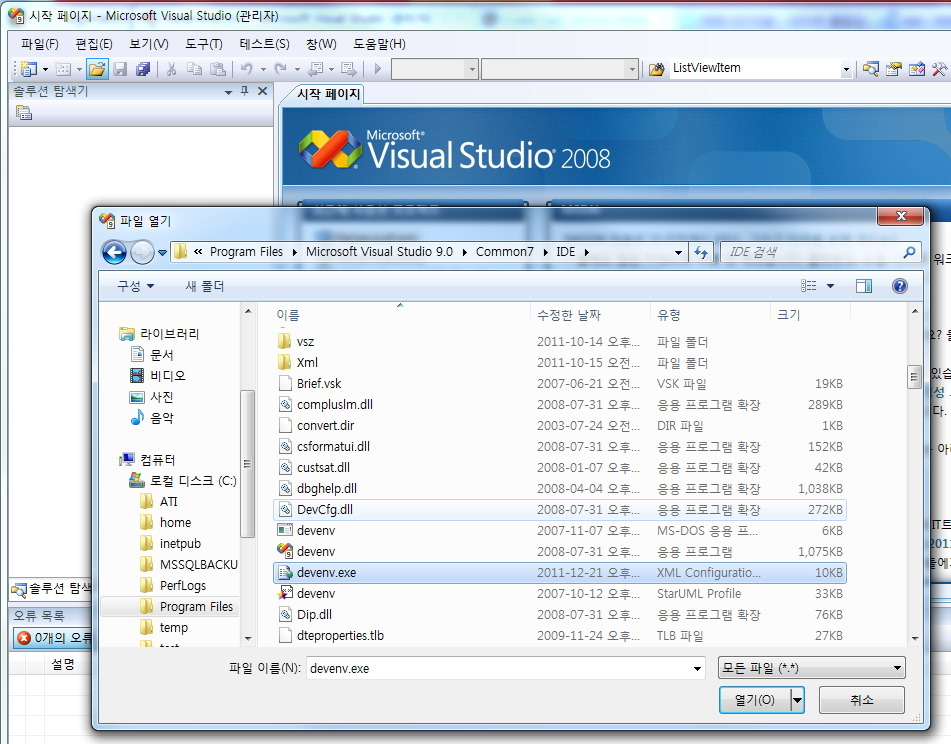Click the 취소 button

(x=861, y=700)
